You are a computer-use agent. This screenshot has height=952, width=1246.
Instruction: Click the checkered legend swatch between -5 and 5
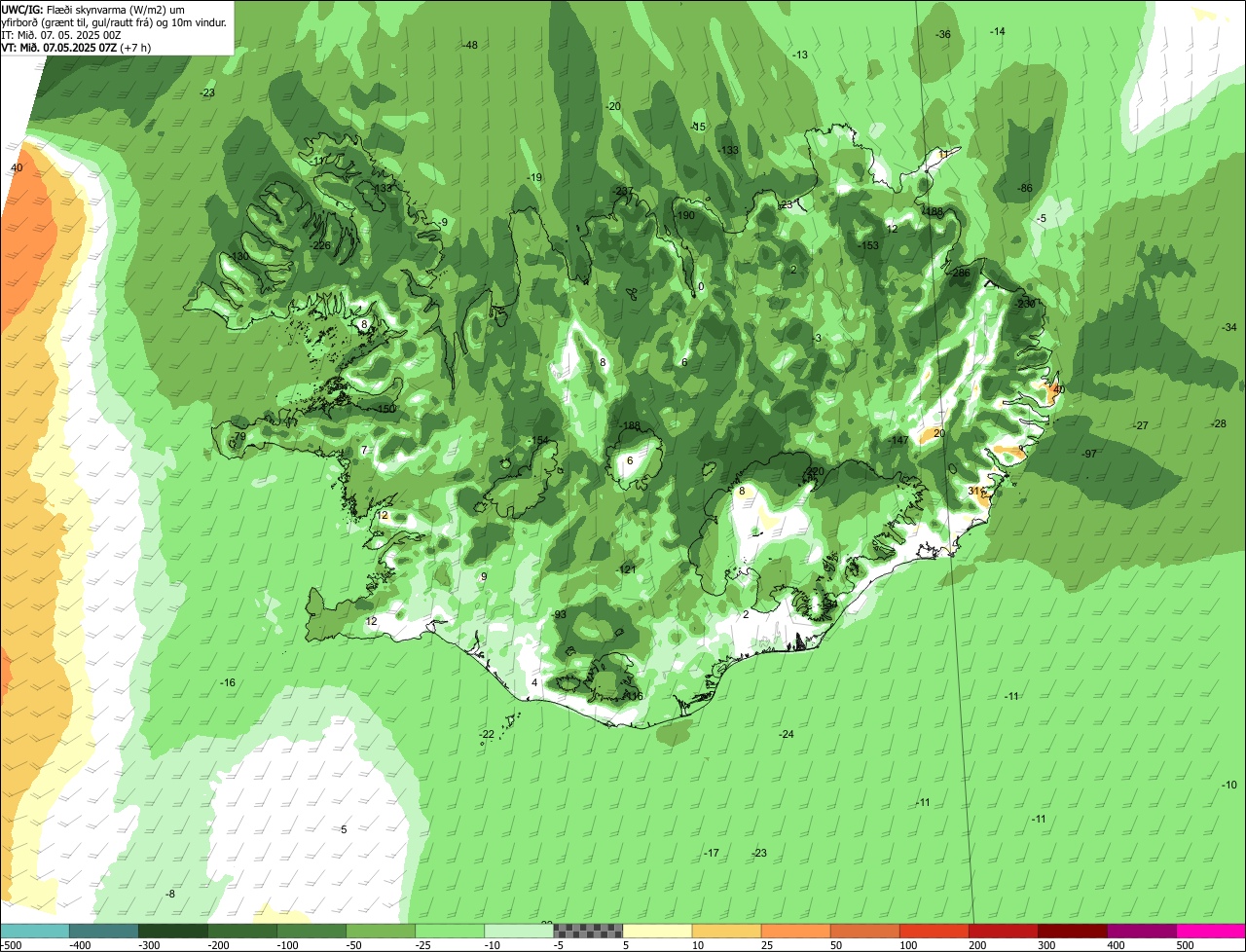coord(588,932)
